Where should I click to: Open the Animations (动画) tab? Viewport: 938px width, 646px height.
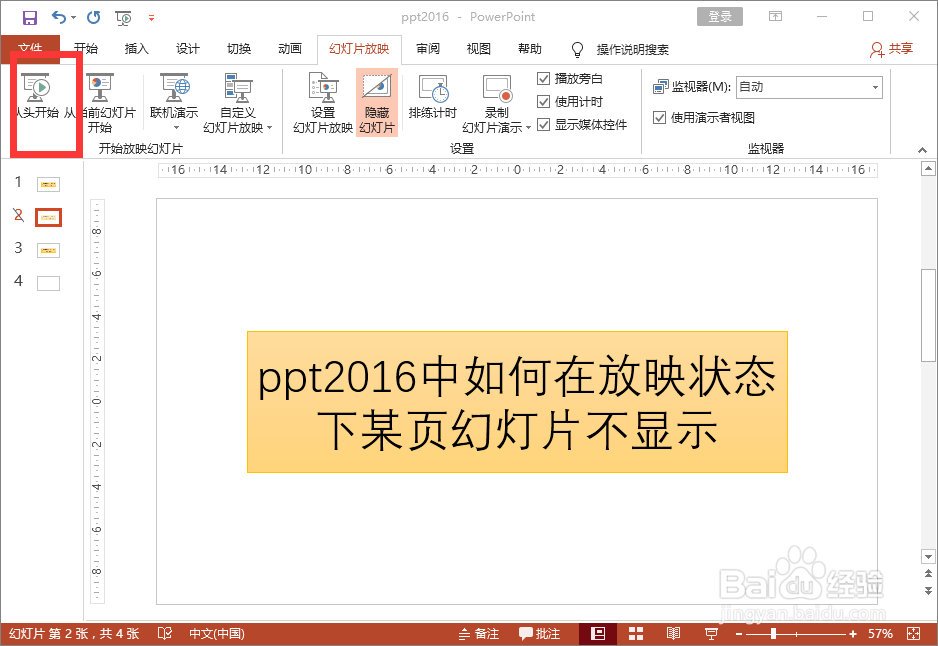click(290, 49)
